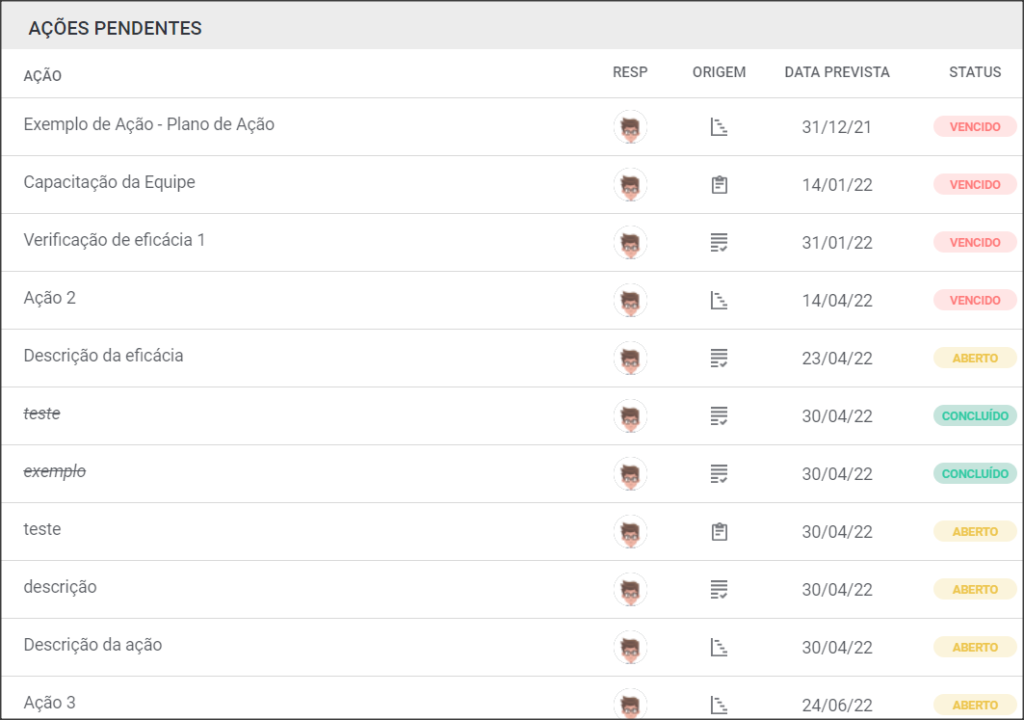The width and height of the screenshot is (1024, 720).
Task: Open the Capacitação da Equipe action
Action: (109, 182)
